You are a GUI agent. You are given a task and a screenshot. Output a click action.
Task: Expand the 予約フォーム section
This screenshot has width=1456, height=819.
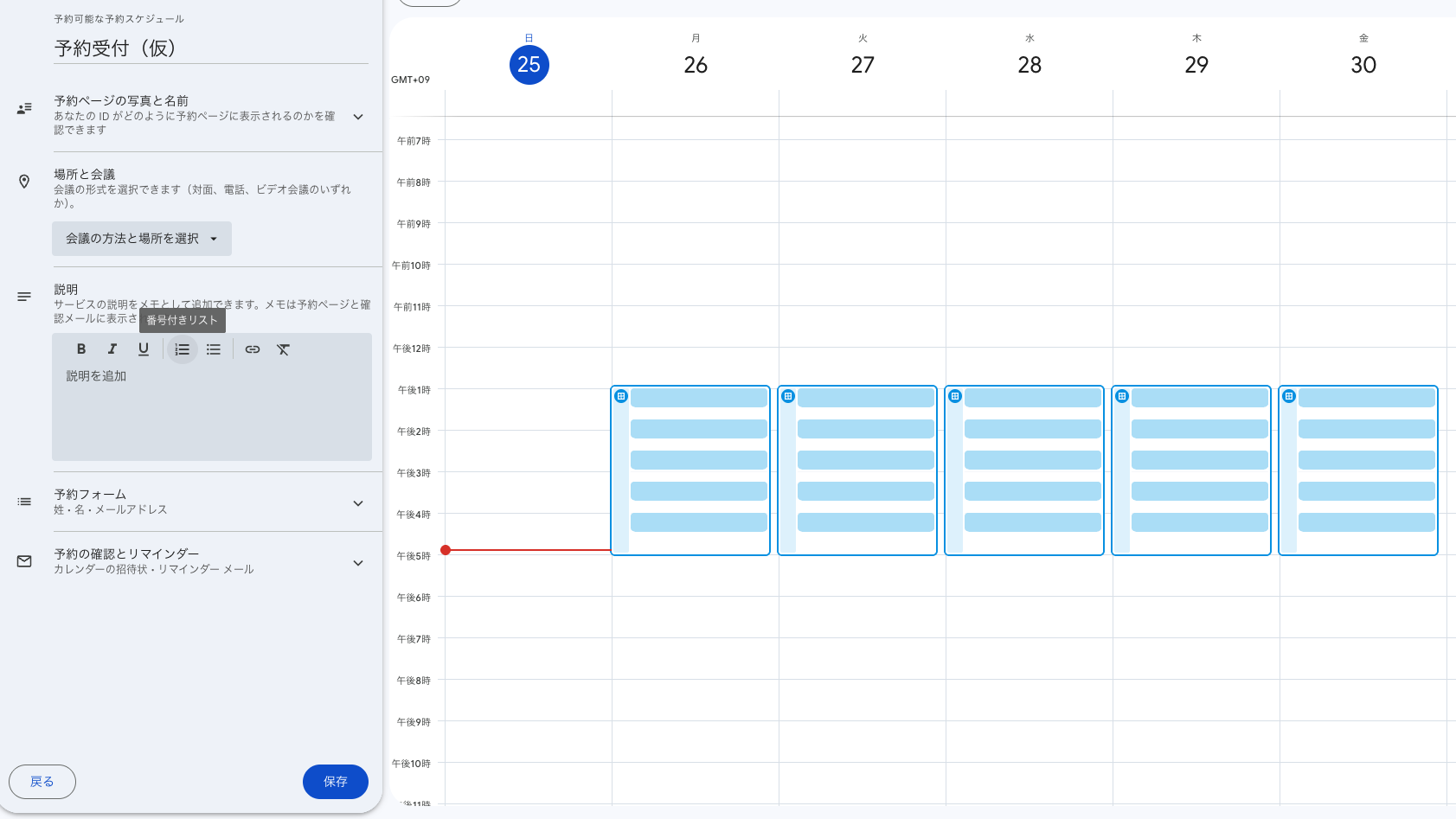click(x=358, y=503)
